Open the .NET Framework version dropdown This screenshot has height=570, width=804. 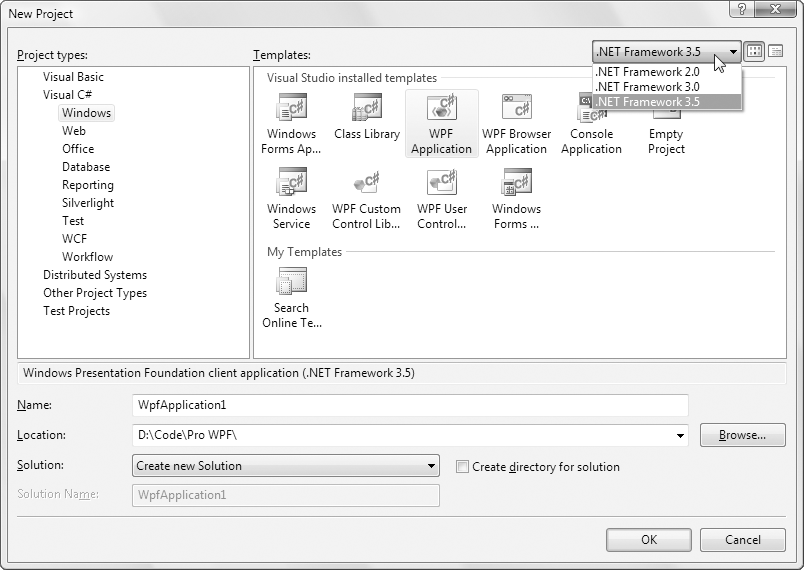coord(667,52)
